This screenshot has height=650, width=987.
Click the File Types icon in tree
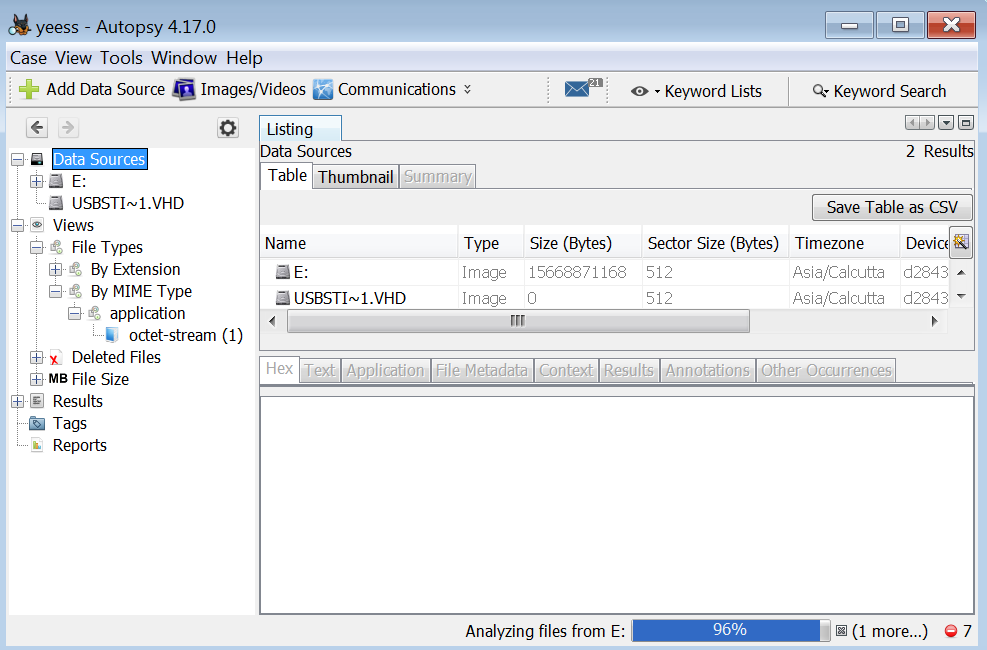point(57,247)
